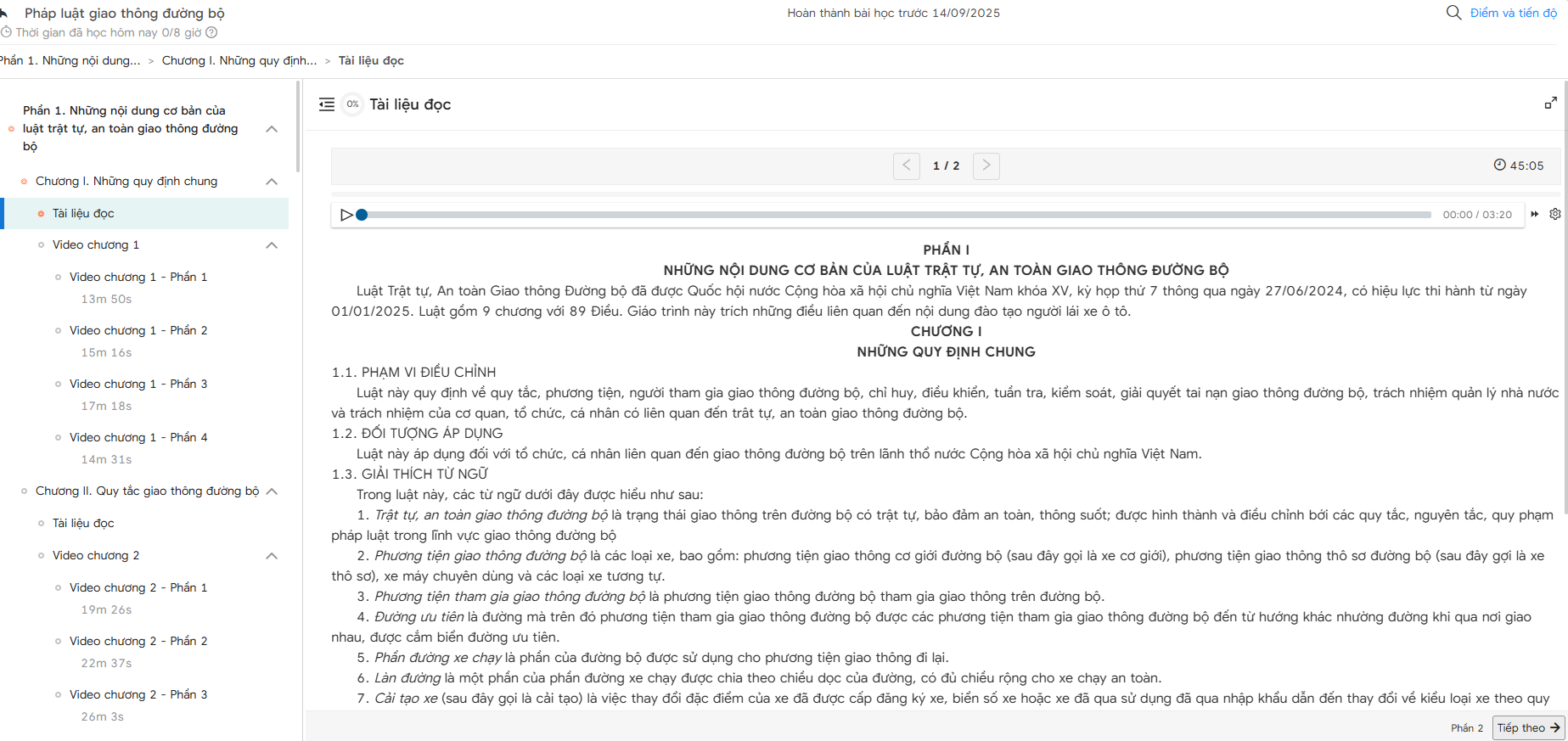The image size is (1568, 741).
Task: Click breadcrumb Phần 1. Những nội dung...
Action: point(70,60)
